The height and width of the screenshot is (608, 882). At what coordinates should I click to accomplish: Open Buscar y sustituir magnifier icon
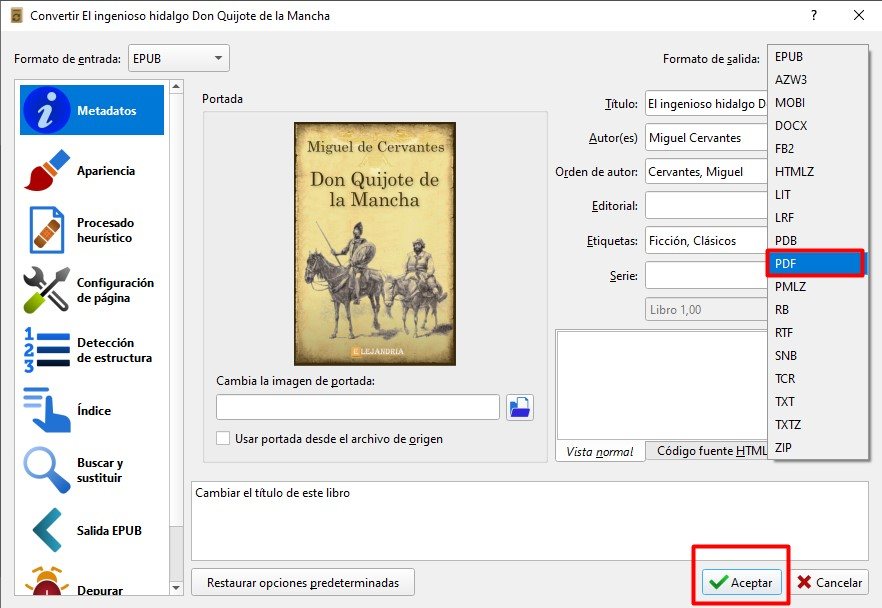46,470
